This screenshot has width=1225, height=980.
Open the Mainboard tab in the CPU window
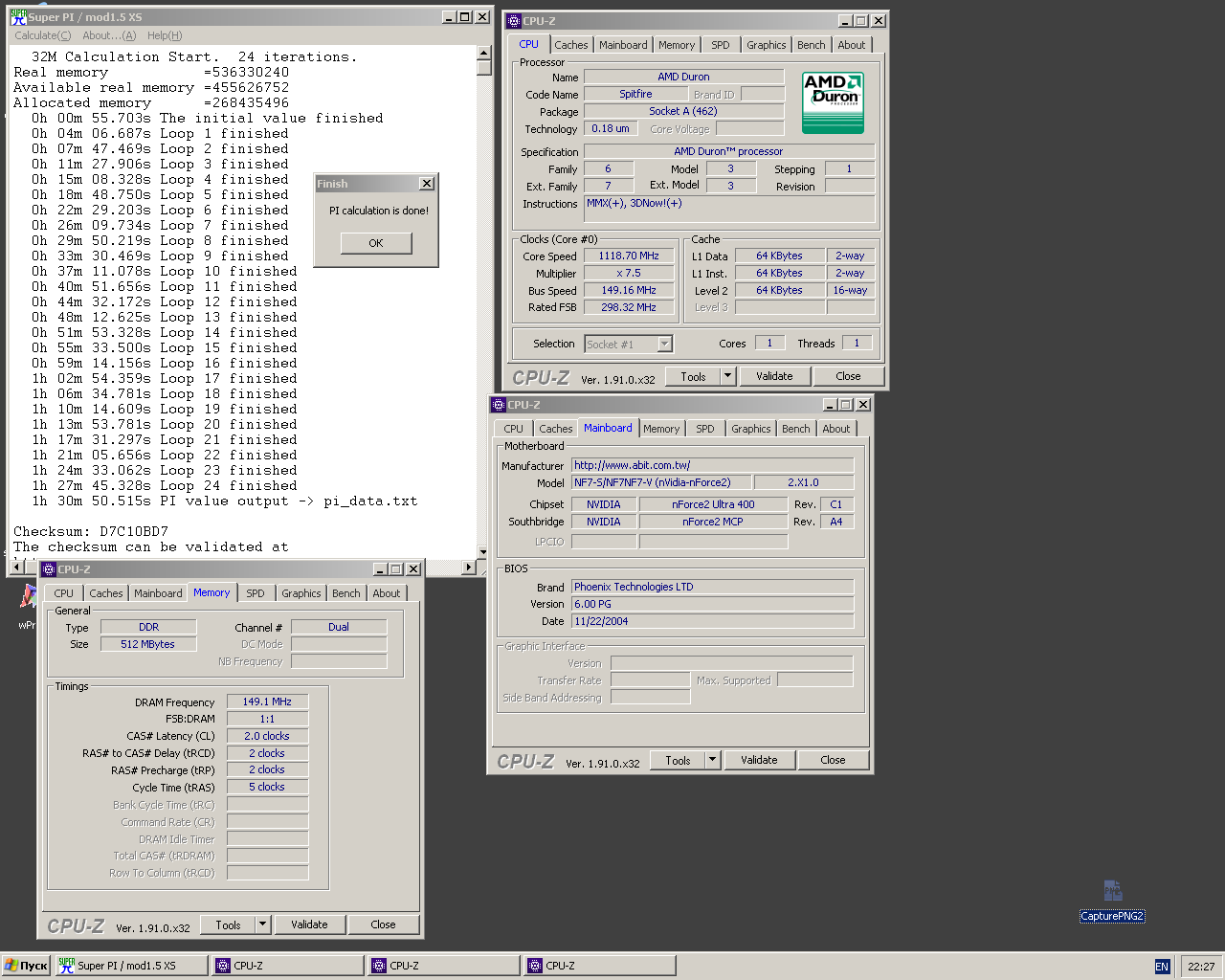click(x=623, y=45)
